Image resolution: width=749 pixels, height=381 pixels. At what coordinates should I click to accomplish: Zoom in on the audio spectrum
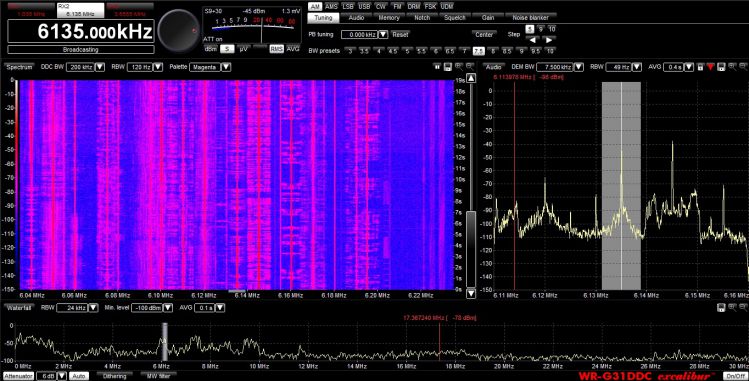click(x=733, y=67)
